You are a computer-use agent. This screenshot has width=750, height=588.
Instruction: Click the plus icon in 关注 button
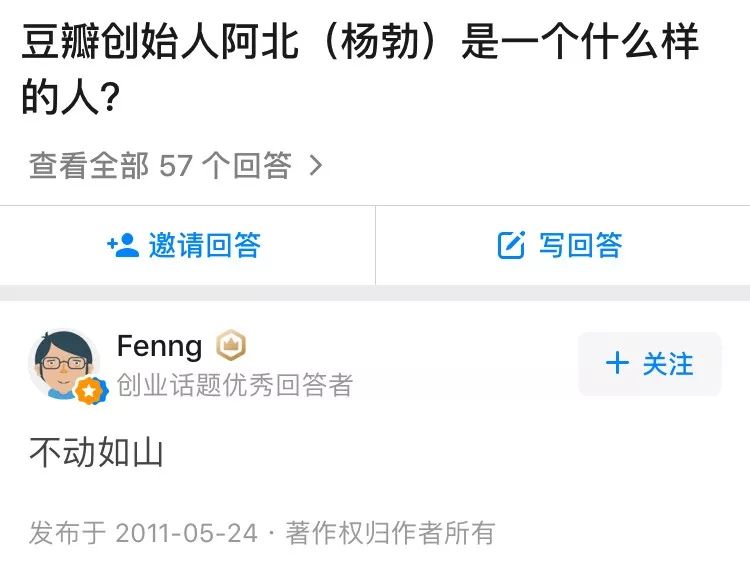pyautogui.click(x=617, y=363)
